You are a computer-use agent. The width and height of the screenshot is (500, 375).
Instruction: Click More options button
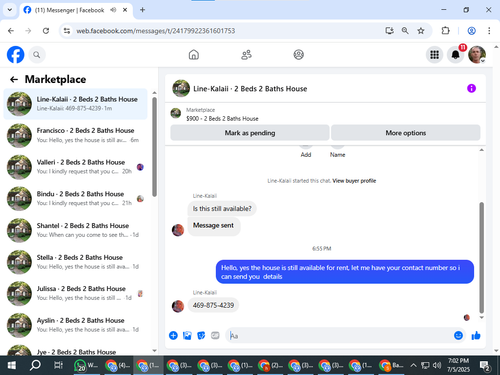tap(406, 133)
